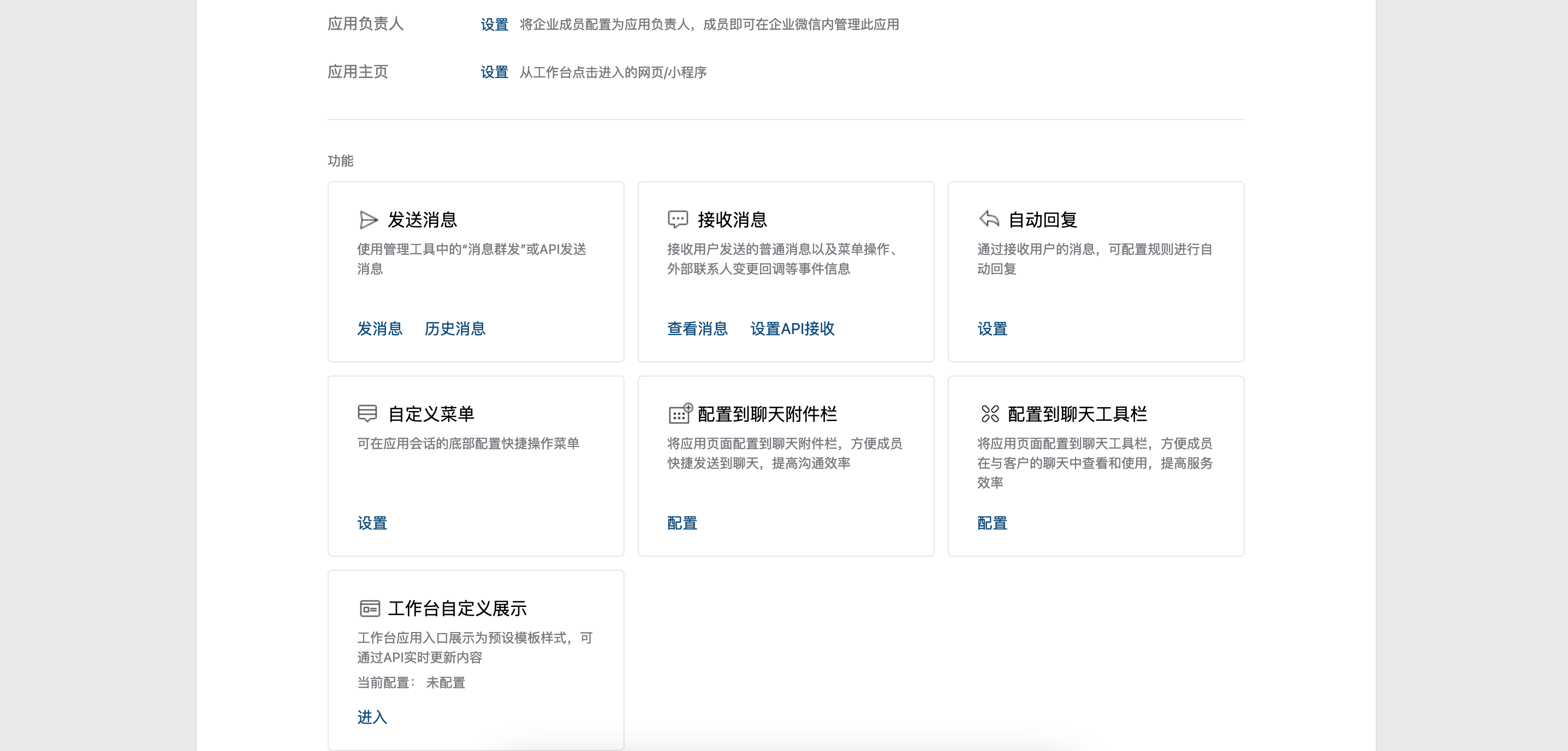Click 配置 in the 配置到聊天工具栏 card

(x=991, y=523)
